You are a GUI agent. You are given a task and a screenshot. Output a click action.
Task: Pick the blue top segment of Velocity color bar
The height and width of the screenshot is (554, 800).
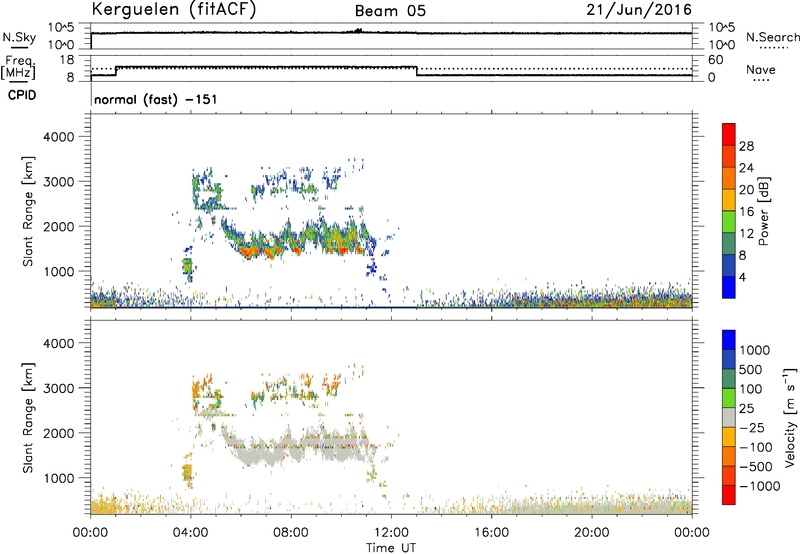(x=729, y=340)
